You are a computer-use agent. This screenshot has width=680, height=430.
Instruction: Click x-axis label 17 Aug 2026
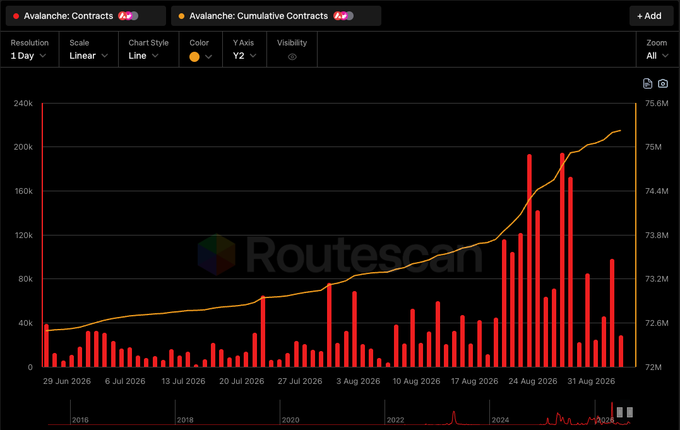click(474, 381)
